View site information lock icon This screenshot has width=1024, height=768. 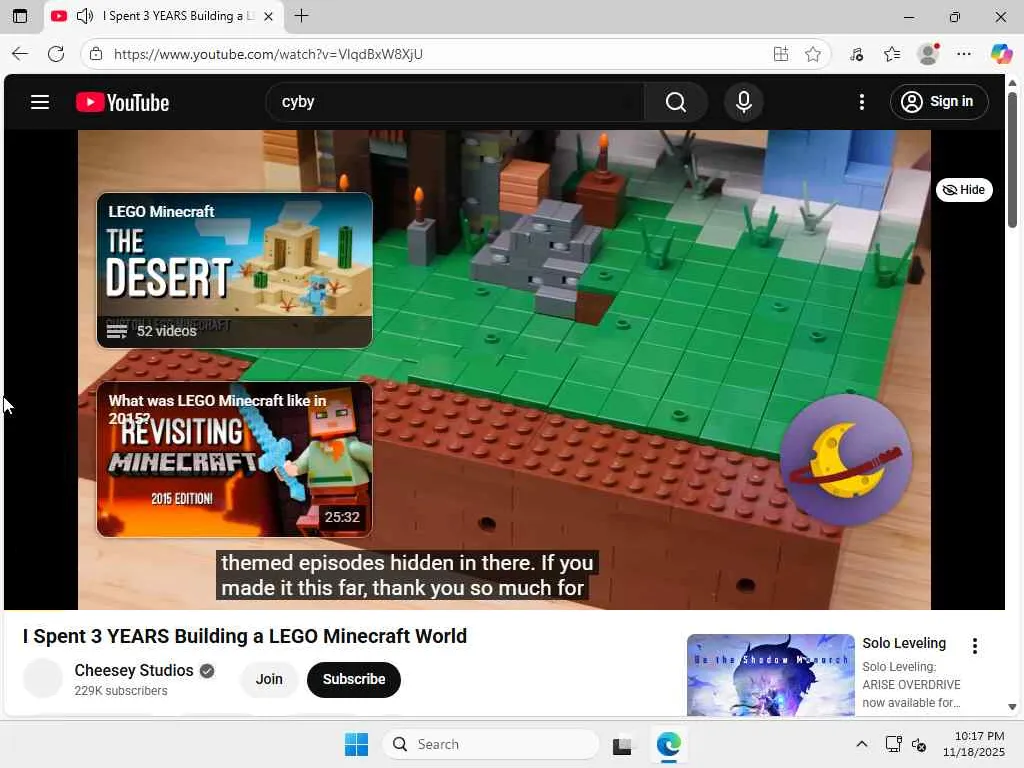tap(96, 54)
